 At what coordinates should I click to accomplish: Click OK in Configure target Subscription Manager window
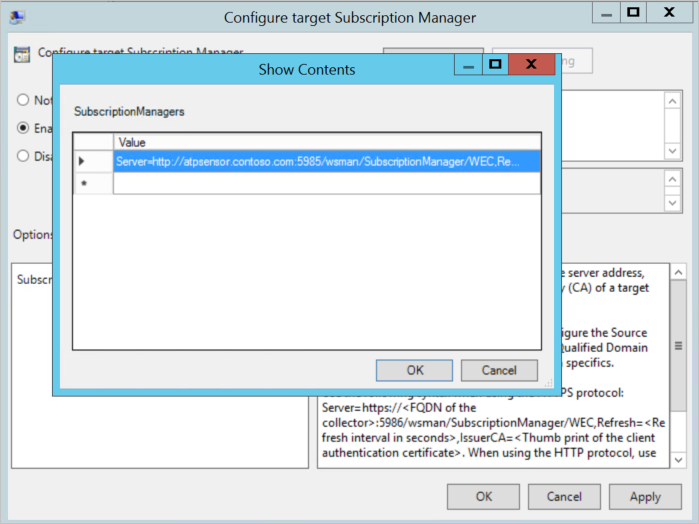point(483,496)
